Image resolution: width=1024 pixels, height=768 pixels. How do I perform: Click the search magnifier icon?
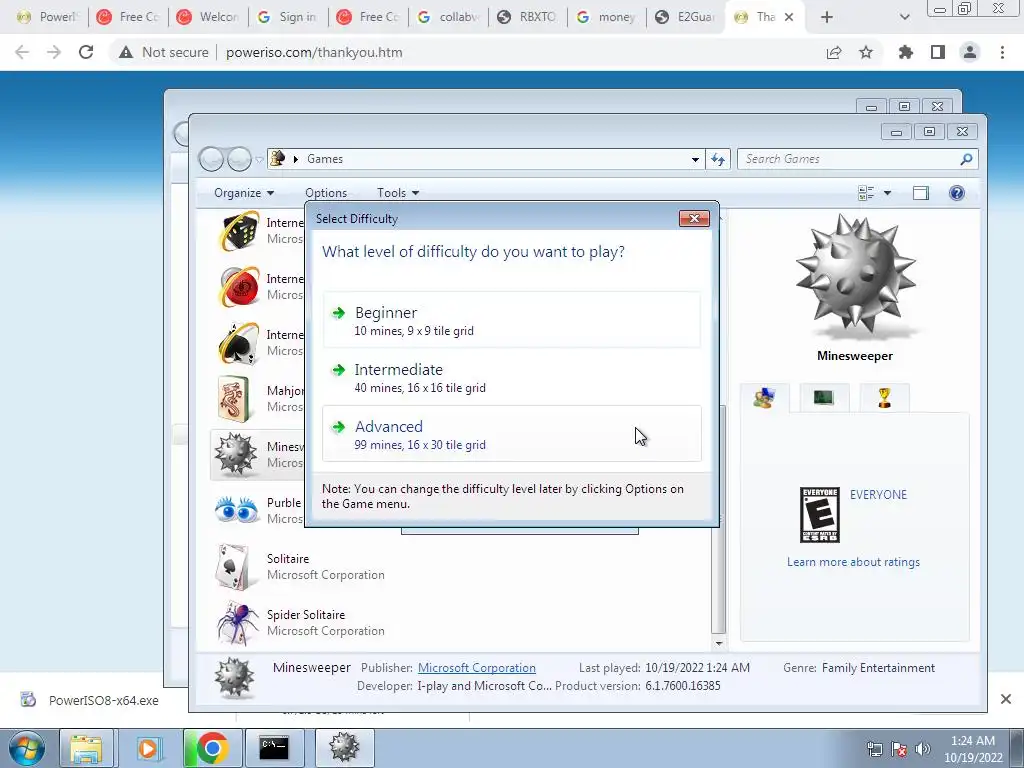click(967, 159)
